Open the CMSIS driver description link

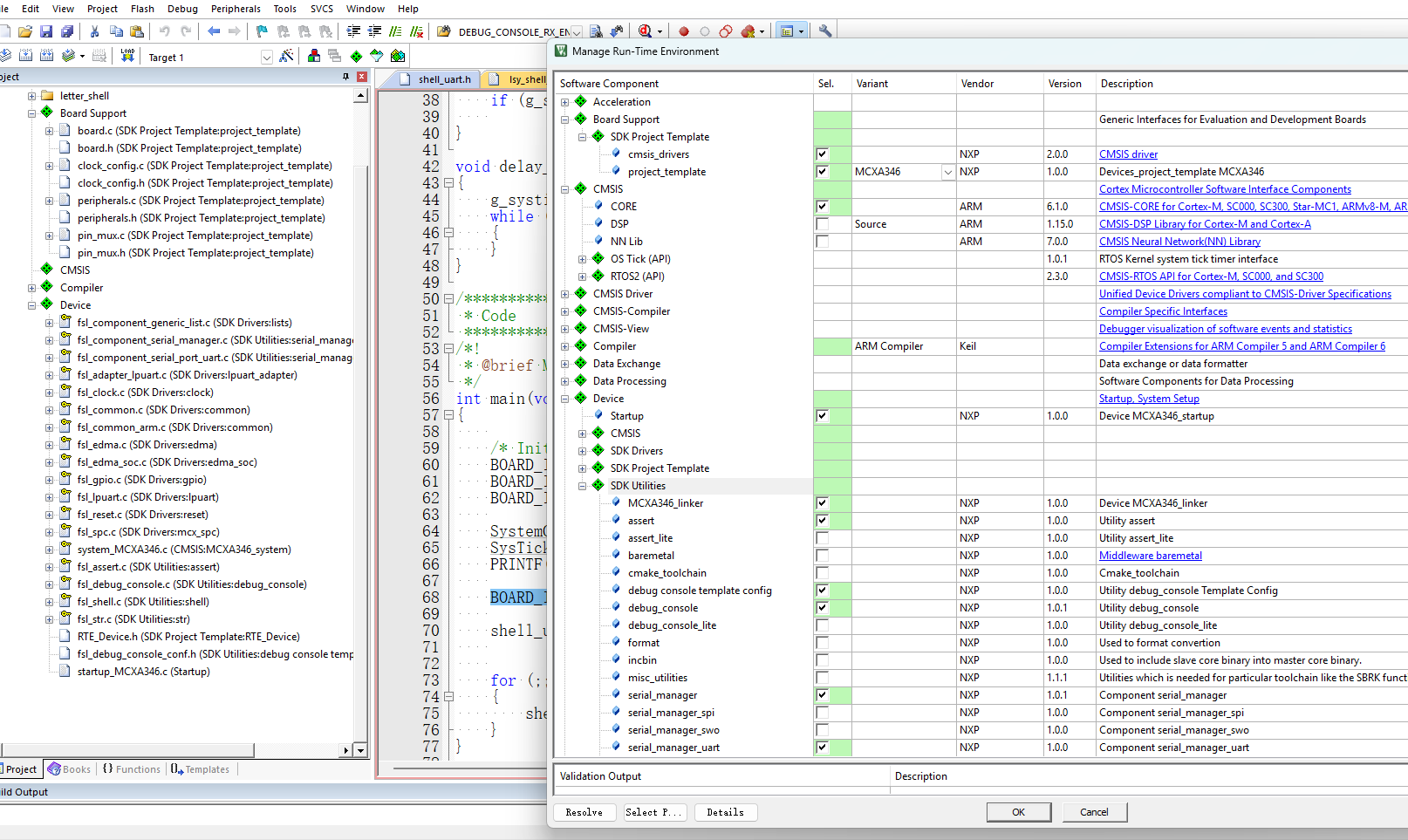(x=1128, y=154)
